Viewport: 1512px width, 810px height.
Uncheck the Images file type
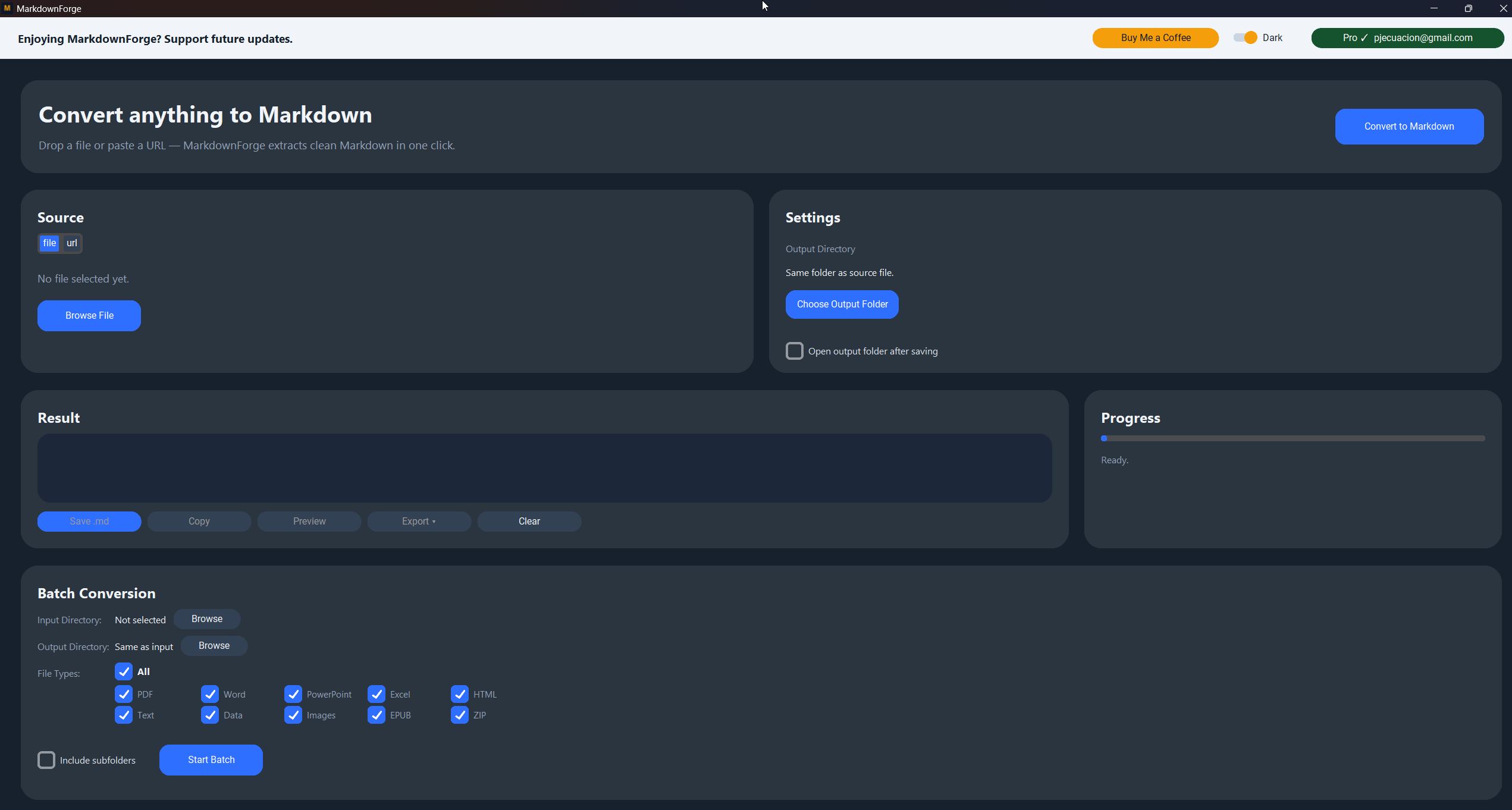point(293,715)
